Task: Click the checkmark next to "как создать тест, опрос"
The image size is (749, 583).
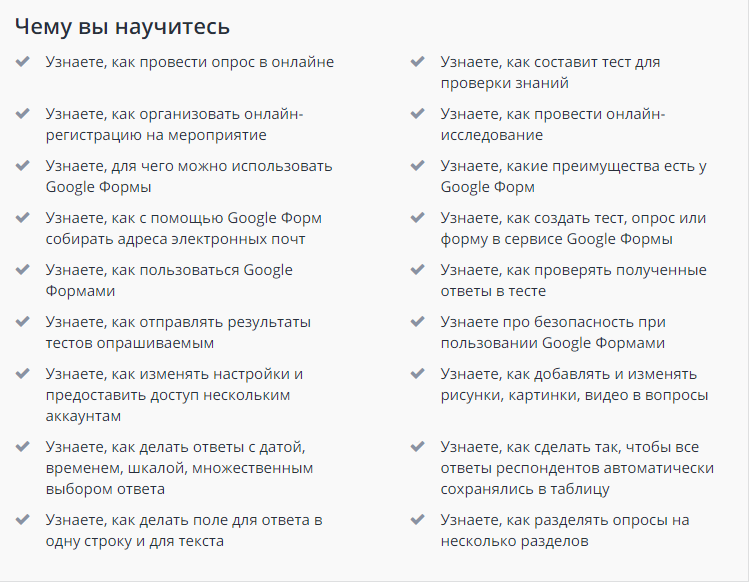Action: (x=417, y=218)
